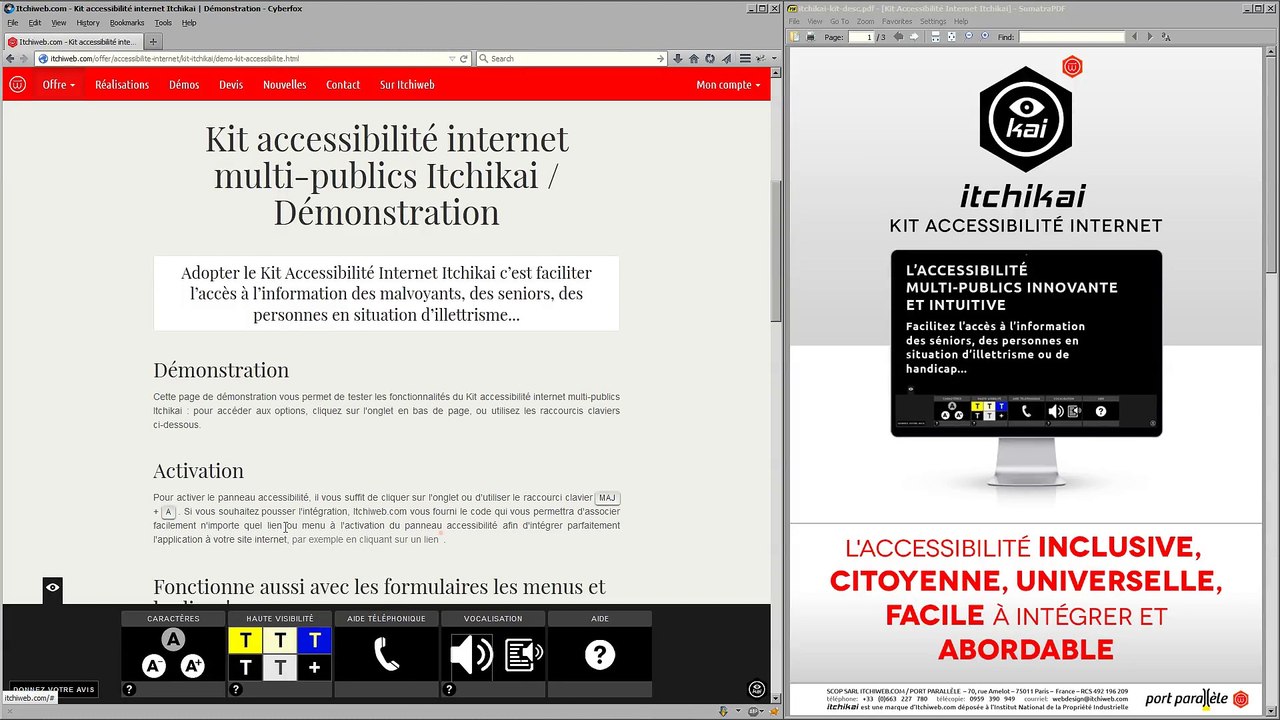Toggle the accessibility panel eye tab
1280x720 pixels.
53,589
